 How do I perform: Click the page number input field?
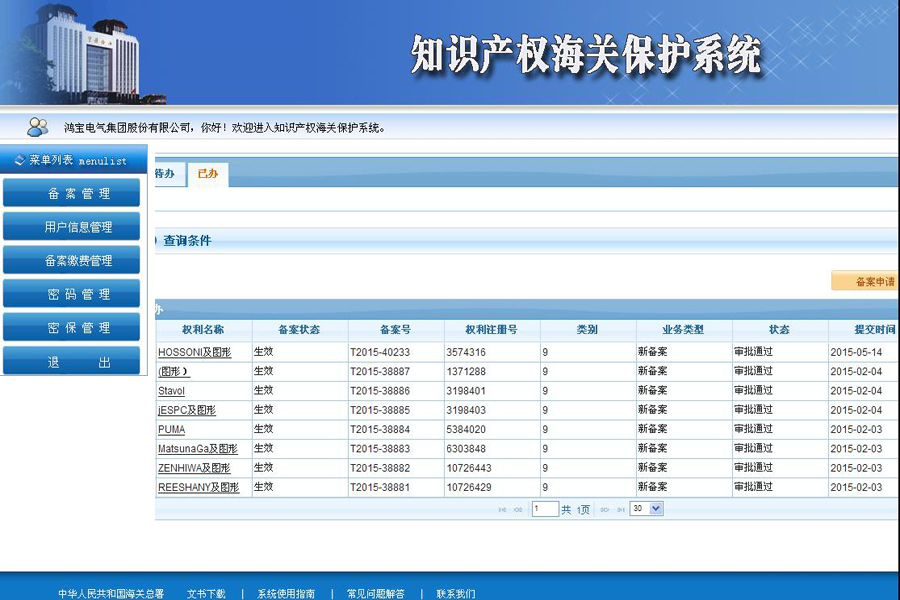(x=545, y=509)
